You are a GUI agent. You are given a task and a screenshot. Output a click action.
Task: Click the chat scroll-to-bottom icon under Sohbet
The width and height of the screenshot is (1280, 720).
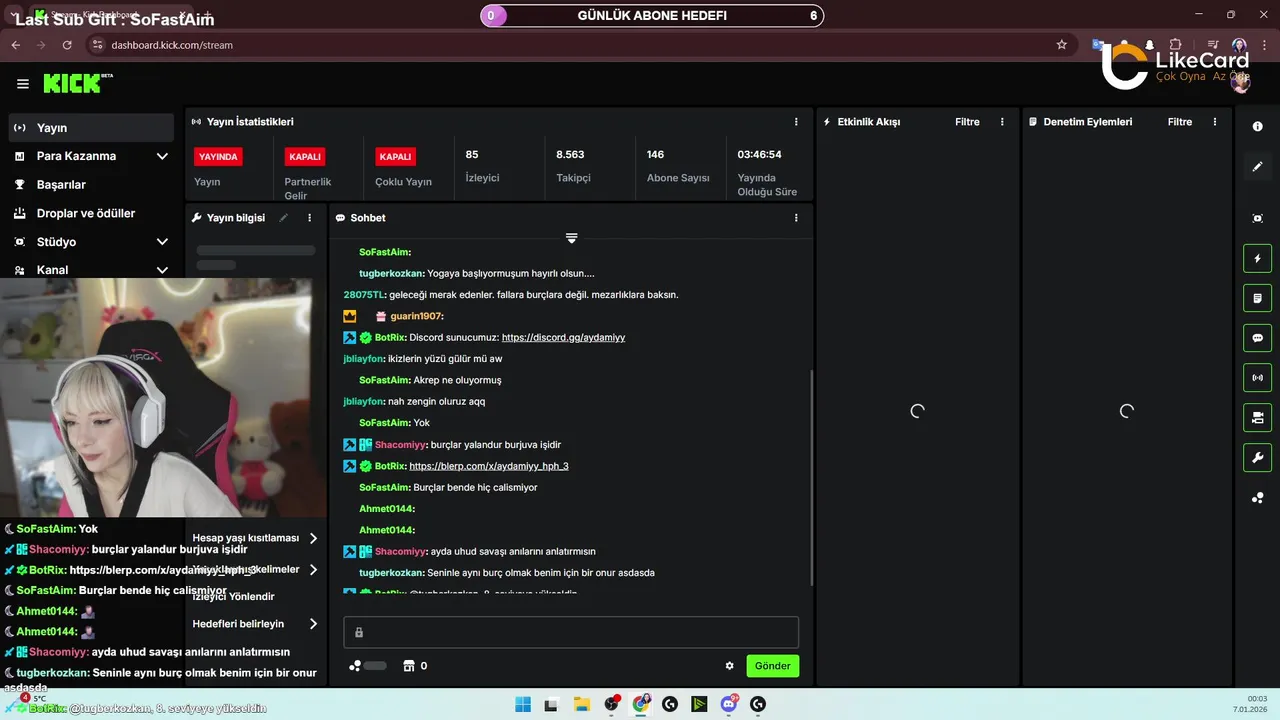click(x=571, y=238)
